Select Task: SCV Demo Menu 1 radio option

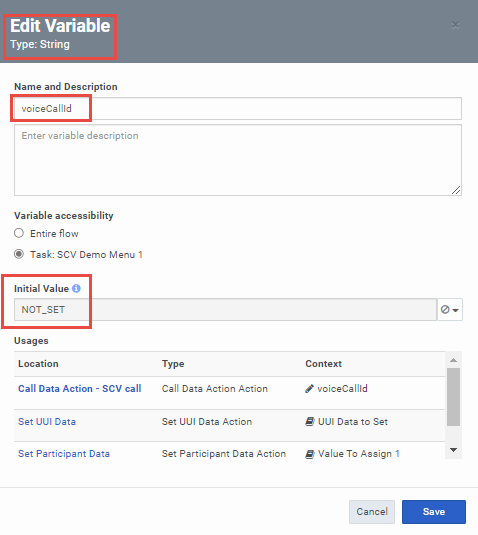tap(19, 254)
